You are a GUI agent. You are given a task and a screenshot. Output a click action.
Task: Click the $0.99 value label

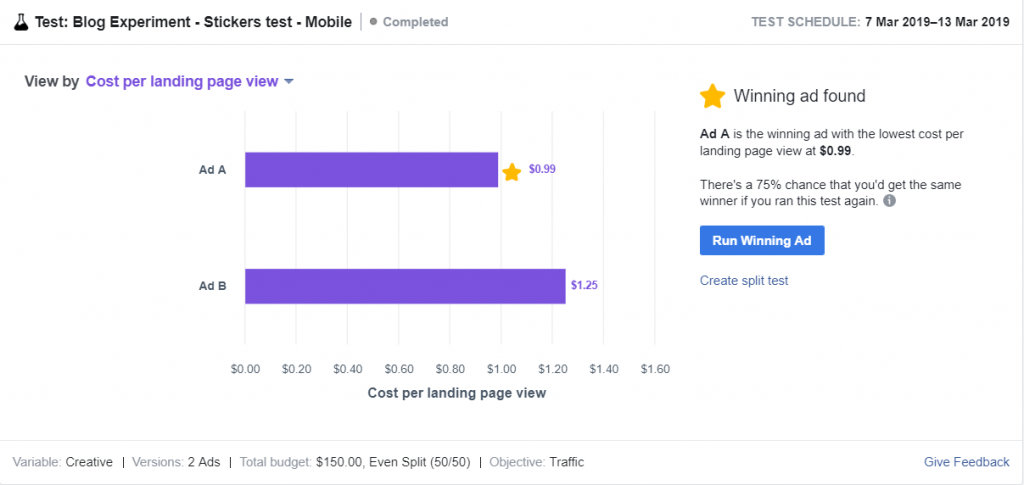[x=542, y=169]
